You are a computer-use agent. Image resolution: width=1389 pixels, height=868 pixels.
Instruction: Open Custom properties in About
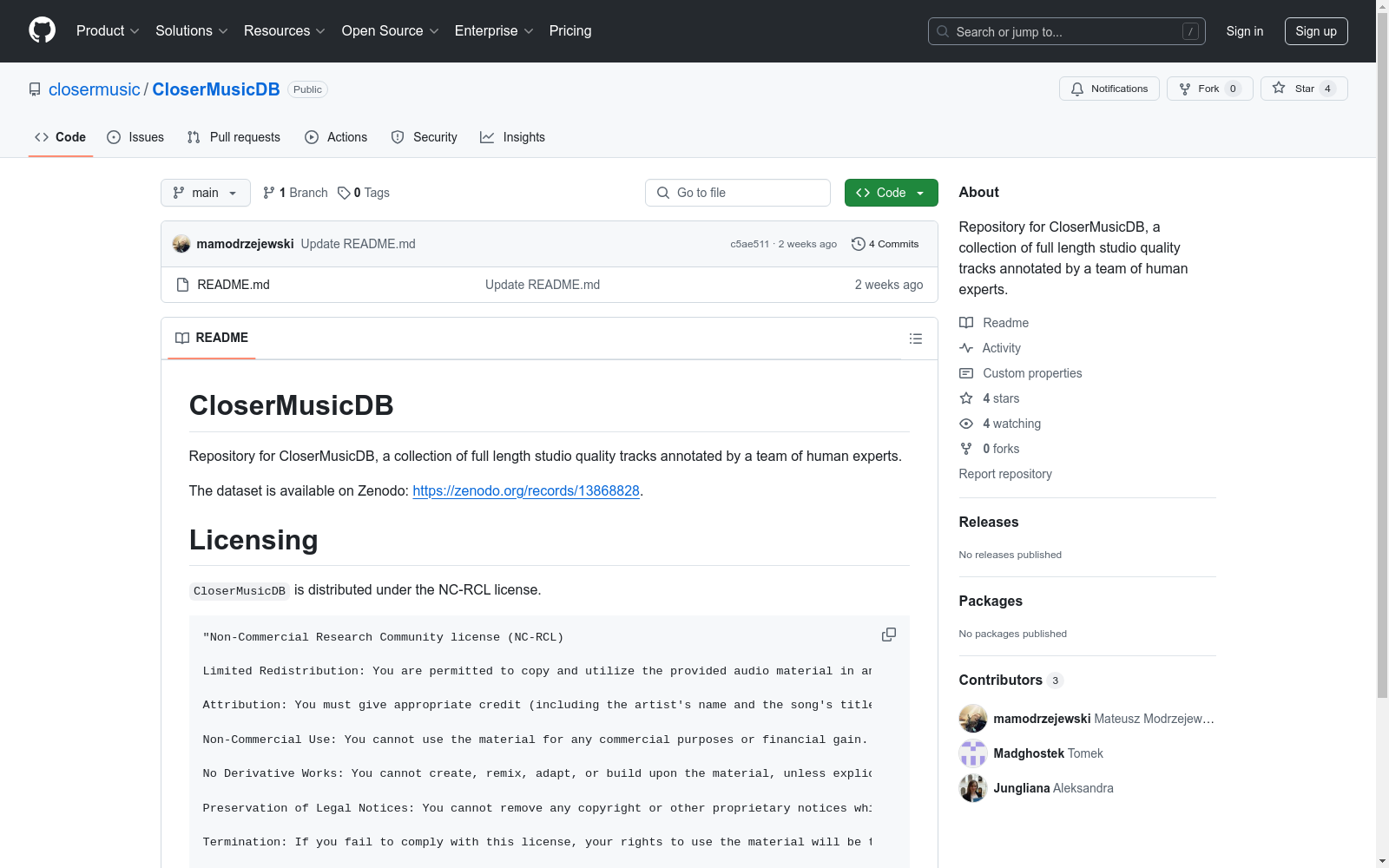tap(1021, 373)
